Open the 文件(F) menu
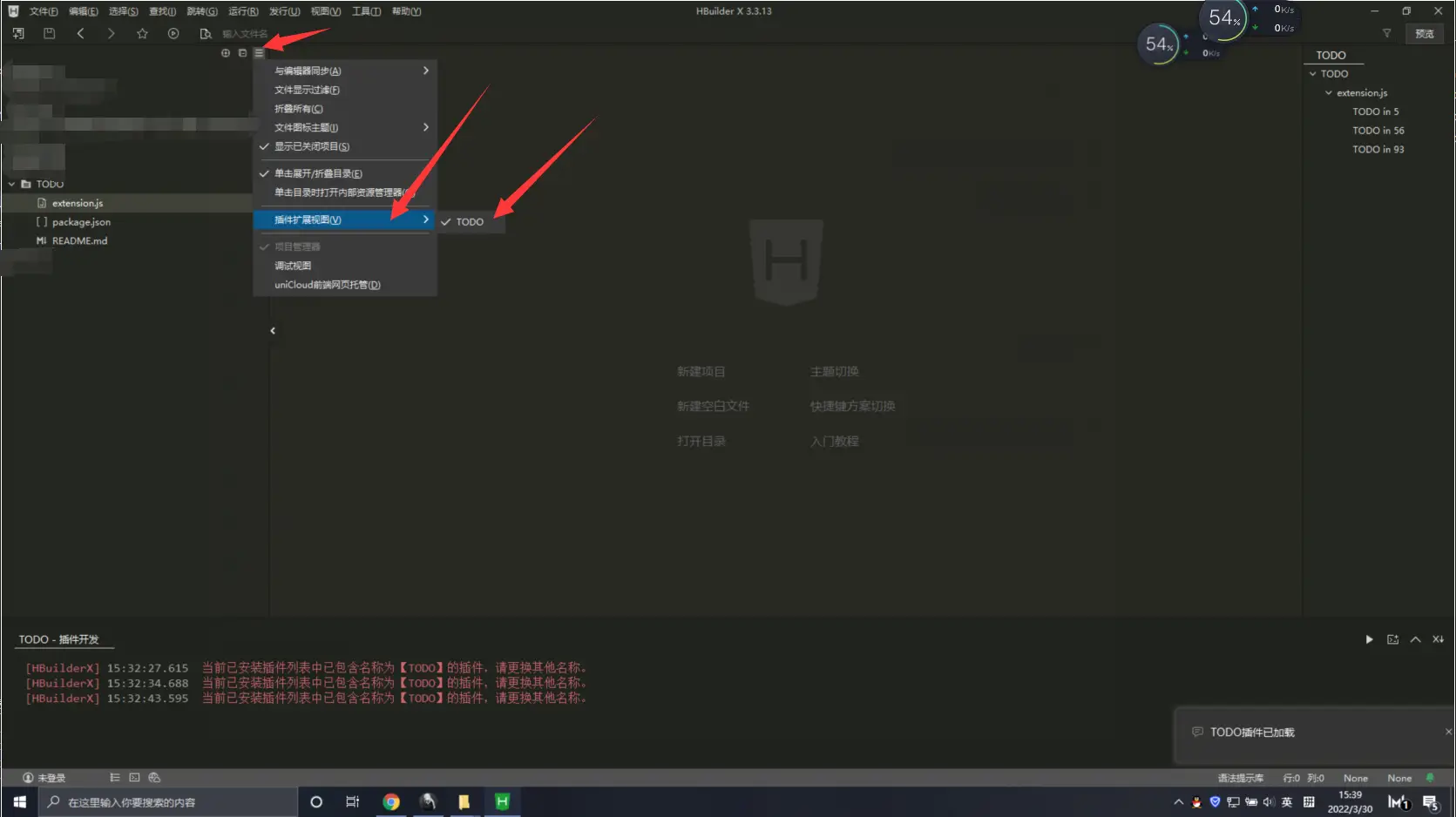Screen dimensions: 1456x817 click(x=44, y=11)
